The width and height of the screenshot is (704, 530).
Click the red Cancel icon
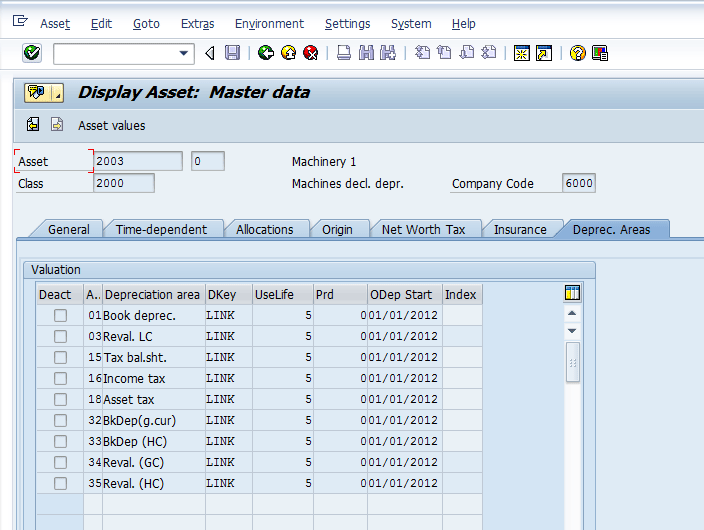[311, 53]
